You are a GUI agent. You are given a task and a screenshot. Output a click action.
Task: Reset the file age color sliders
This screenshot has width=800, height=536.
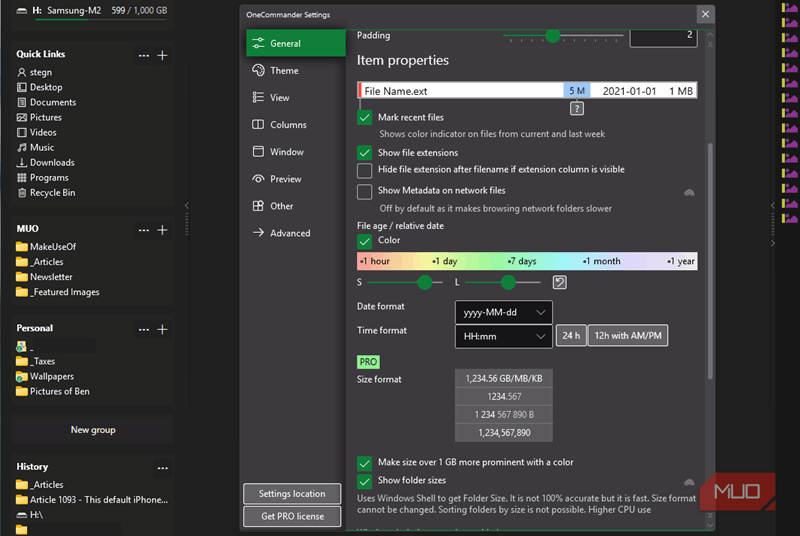point(559,282)
